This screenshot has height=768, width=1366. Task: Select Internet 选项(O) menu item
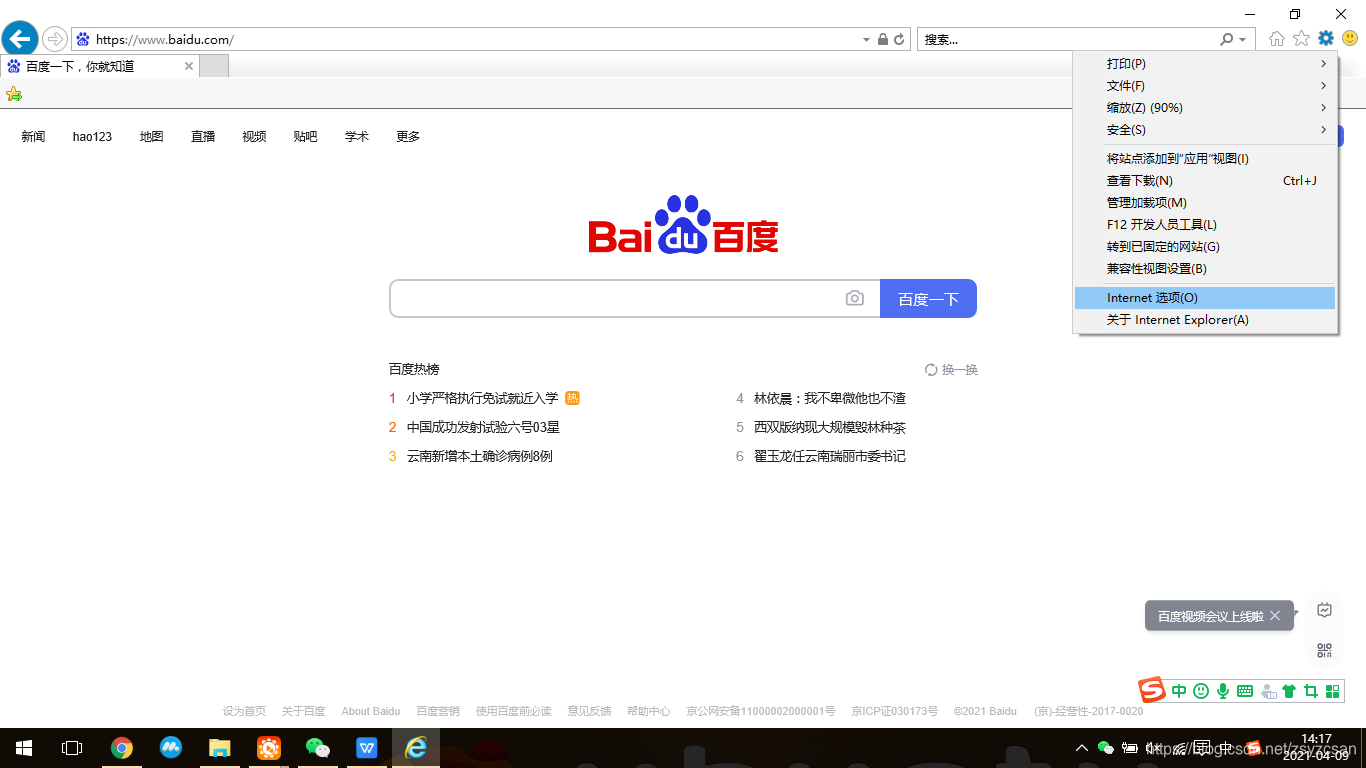[x=1205, y=298]
